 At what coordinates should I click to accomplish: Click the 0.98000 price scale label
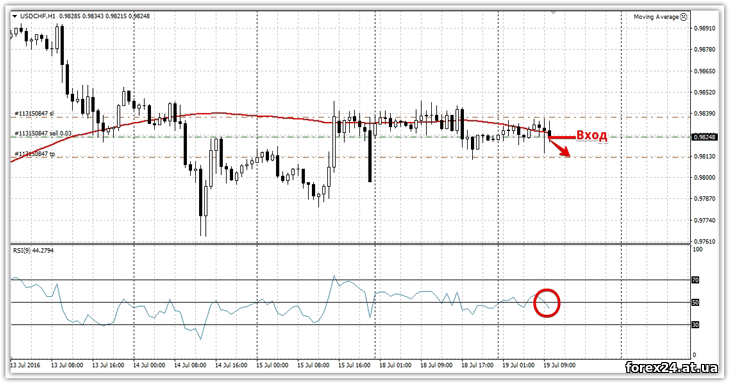point(704,178)
